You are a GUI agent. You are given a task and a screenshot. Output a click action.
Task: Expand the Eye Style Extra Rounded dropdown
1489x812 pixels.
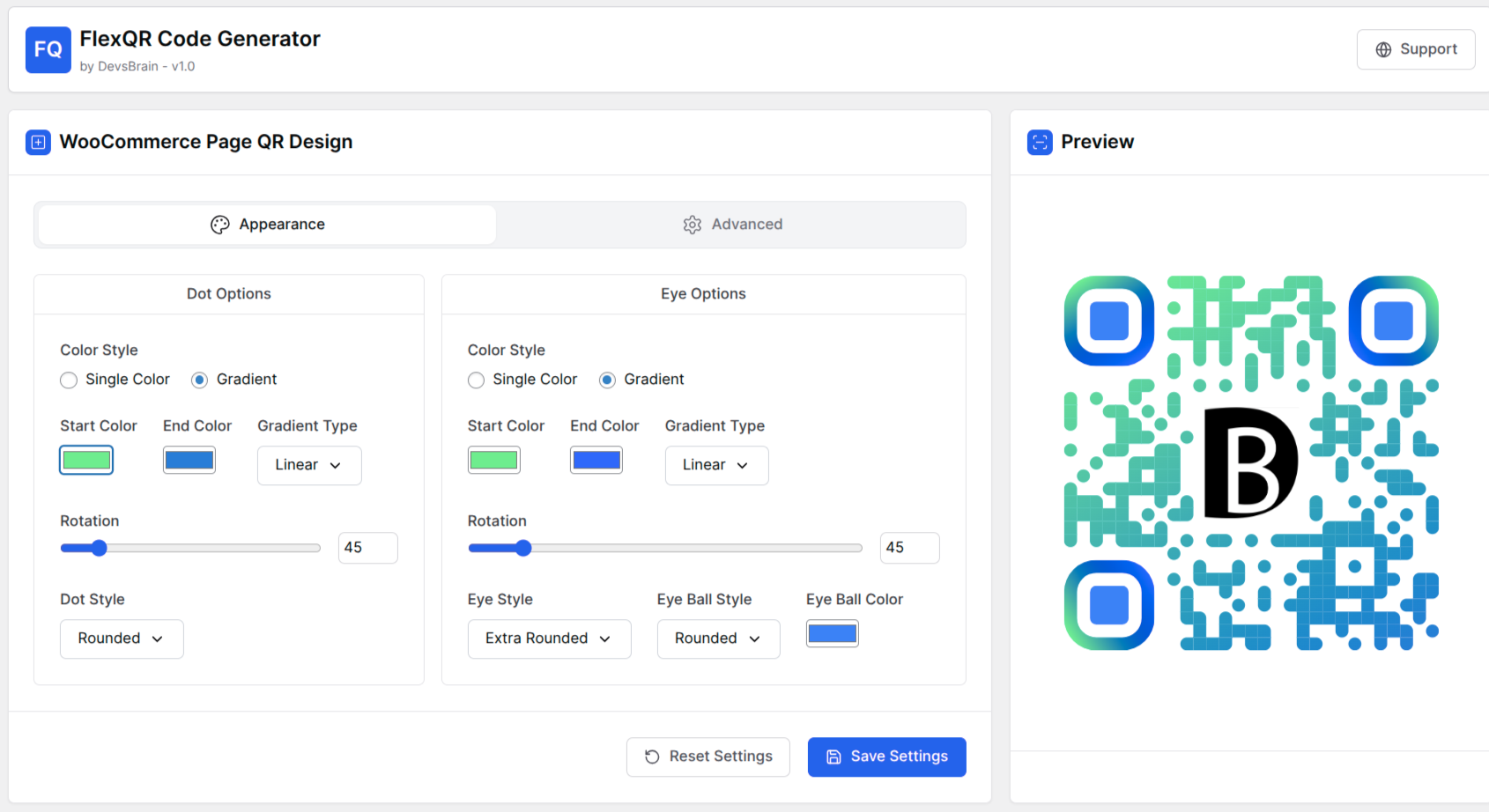click(x=549, y=639)
